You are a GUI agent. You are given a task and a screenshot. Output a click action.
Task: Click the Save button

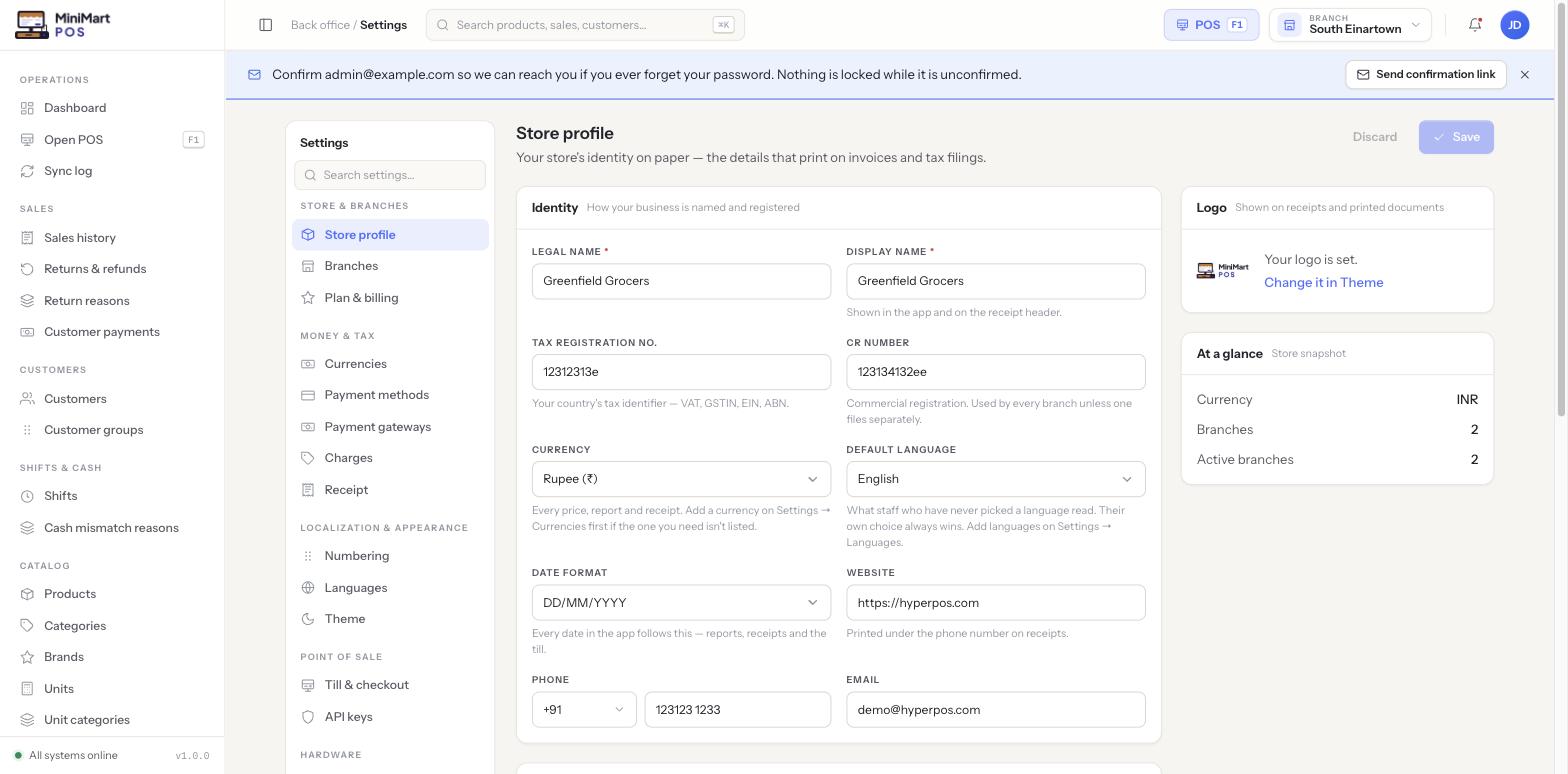[1456, 137]
